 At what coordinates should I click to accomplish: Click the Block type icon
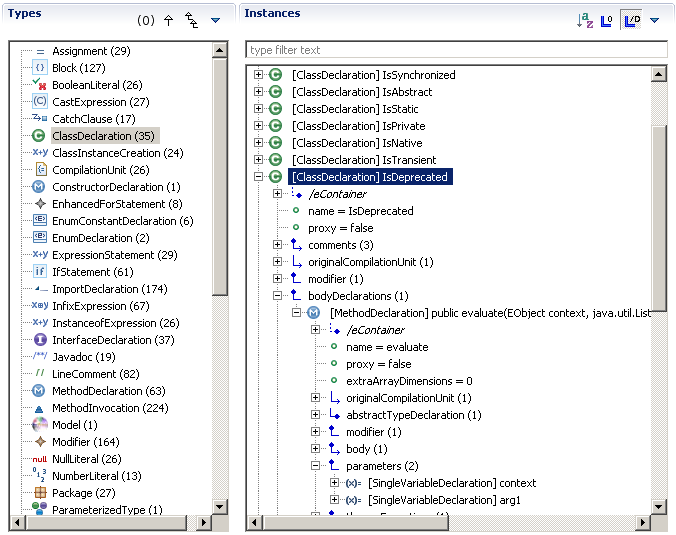point(40,68)
